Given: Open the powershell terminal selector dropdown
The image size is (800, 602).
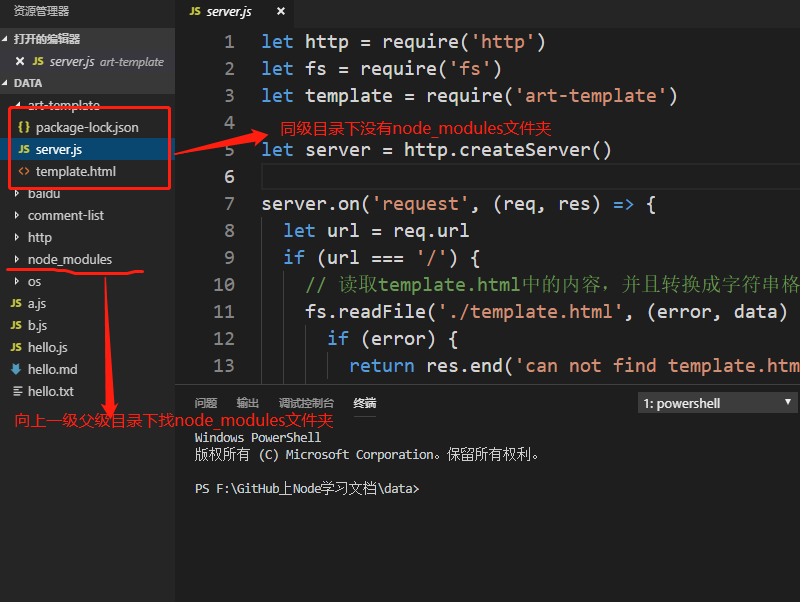Looking at the screenshot, I should [x=717, y=403].
